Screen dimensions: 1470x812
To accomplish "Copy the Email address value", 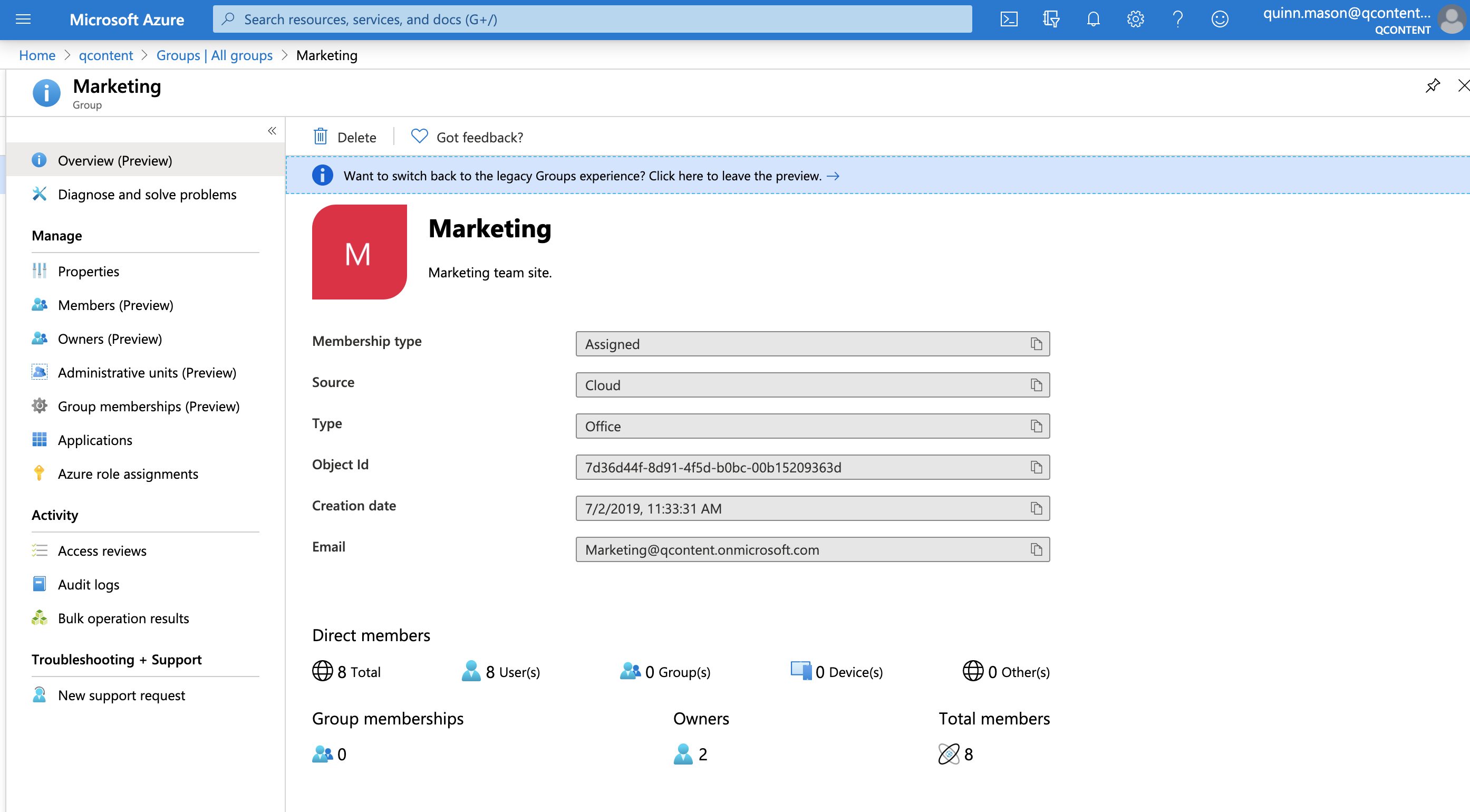I will 1036,549.
